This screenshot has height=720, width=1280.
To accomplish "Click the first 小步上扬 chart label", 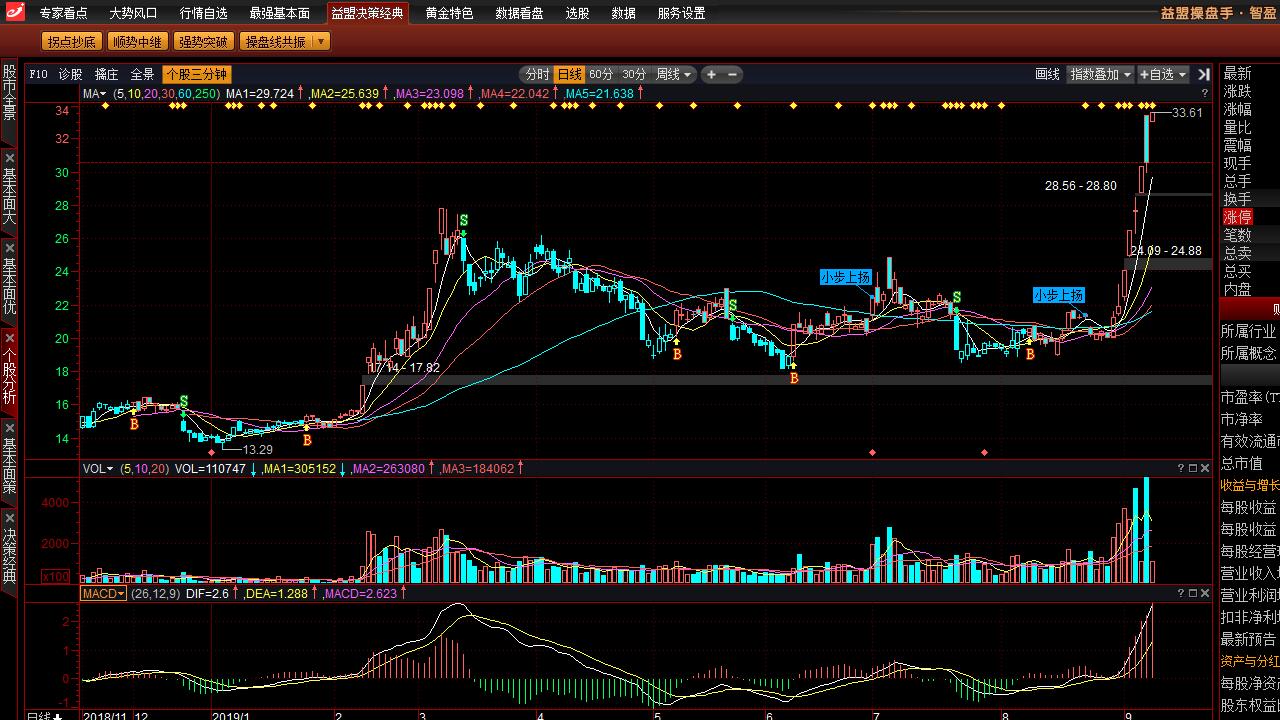I will 845,277.
